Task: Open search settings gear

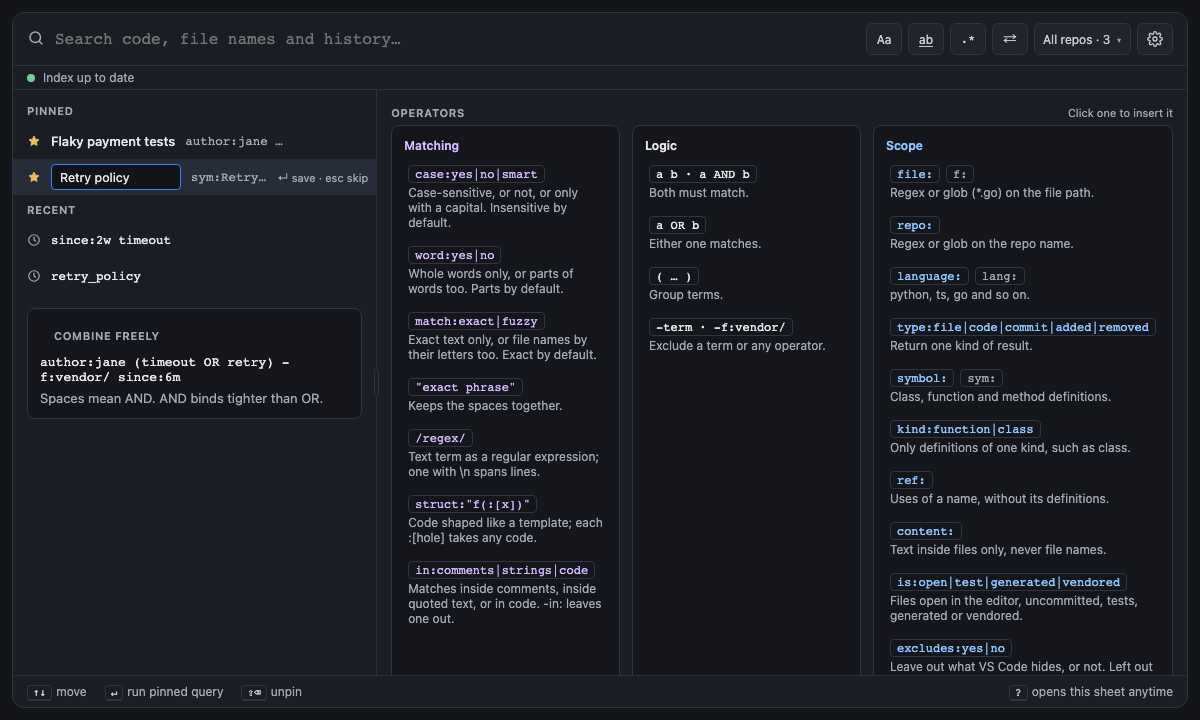Action: [x=1155, y=39]
